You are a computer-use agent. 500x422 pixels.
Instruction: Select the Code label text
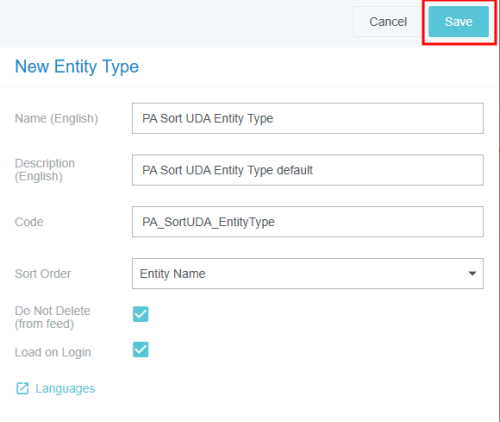pos(29,222)
